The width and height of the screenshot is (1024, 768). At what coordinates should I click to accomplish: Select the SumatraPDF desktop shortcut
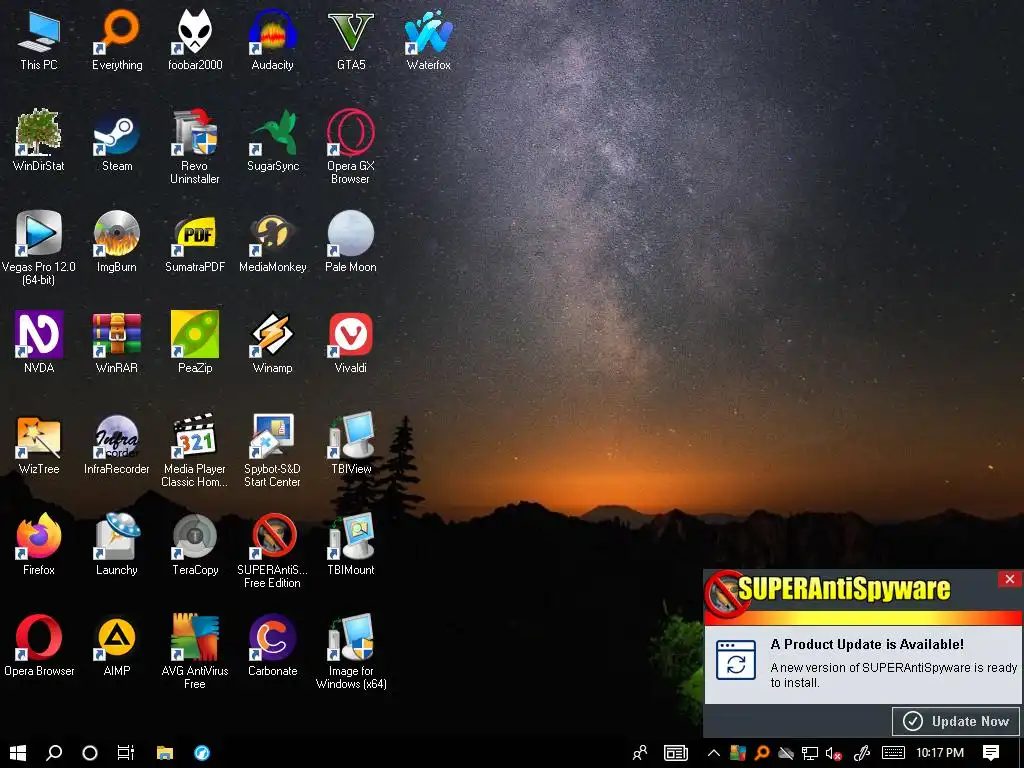click(195, 242)
